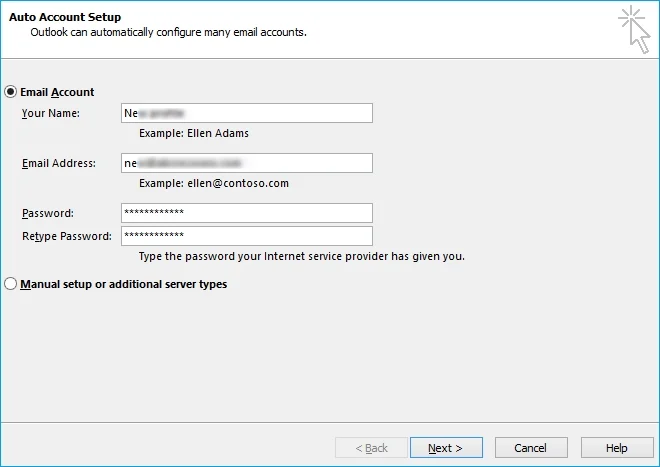Click the 'Example: ellen@contoso.com' hint text
Screen dimensions: 660x467
pos(214,183)
